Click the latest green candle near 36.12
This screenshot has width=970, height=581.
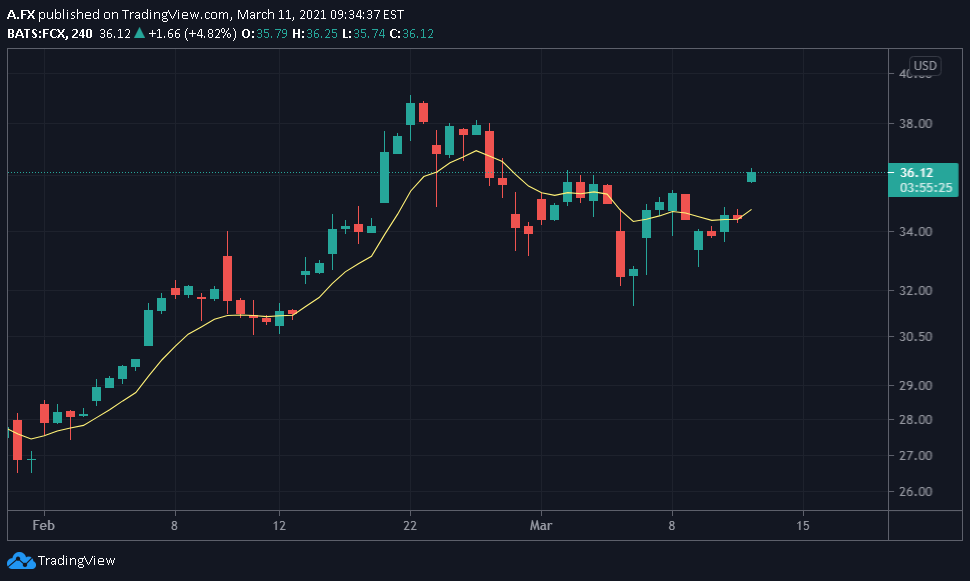752,177
